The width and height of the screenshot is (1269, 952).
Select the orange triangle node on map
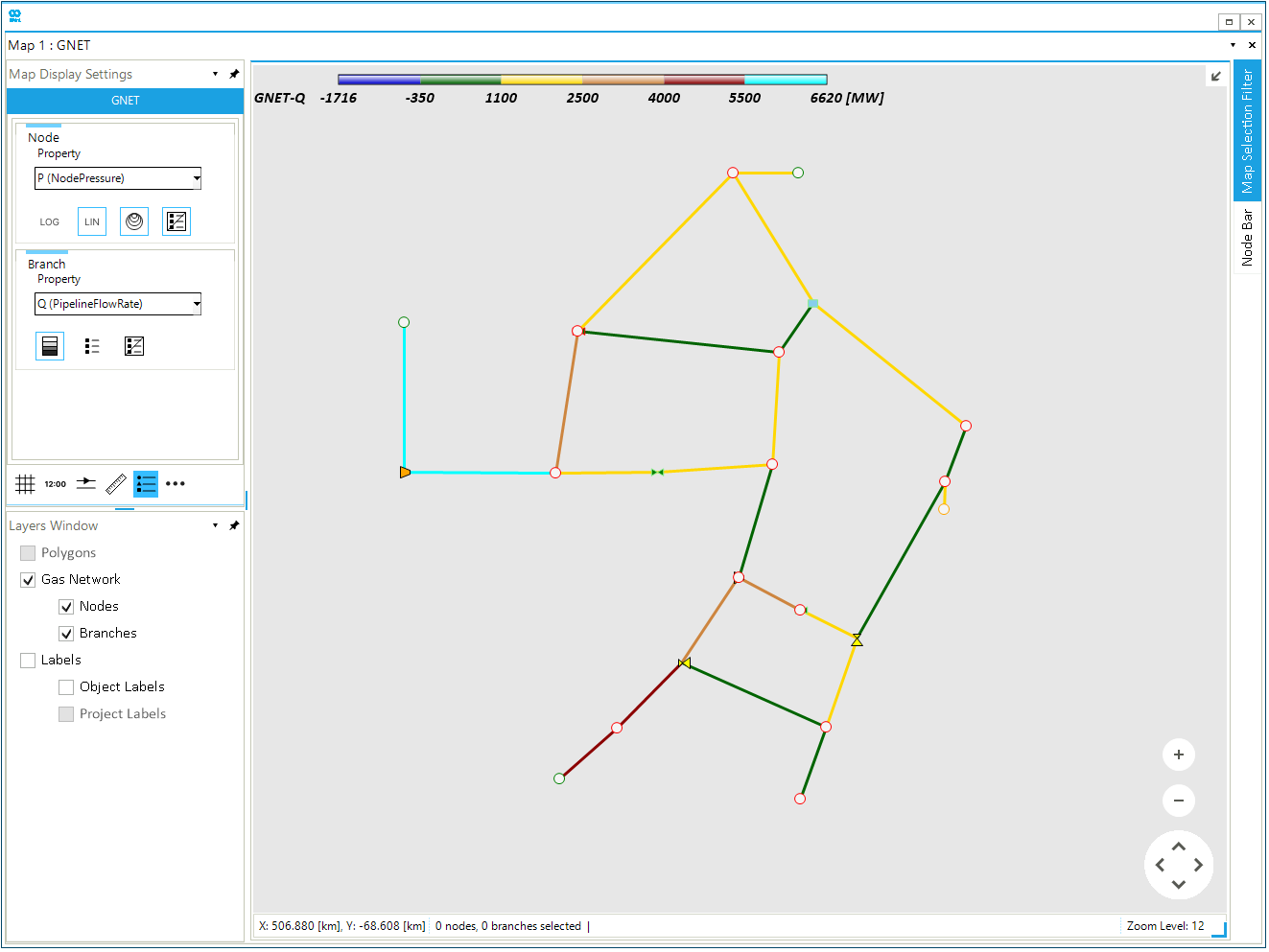pos(405,473)
